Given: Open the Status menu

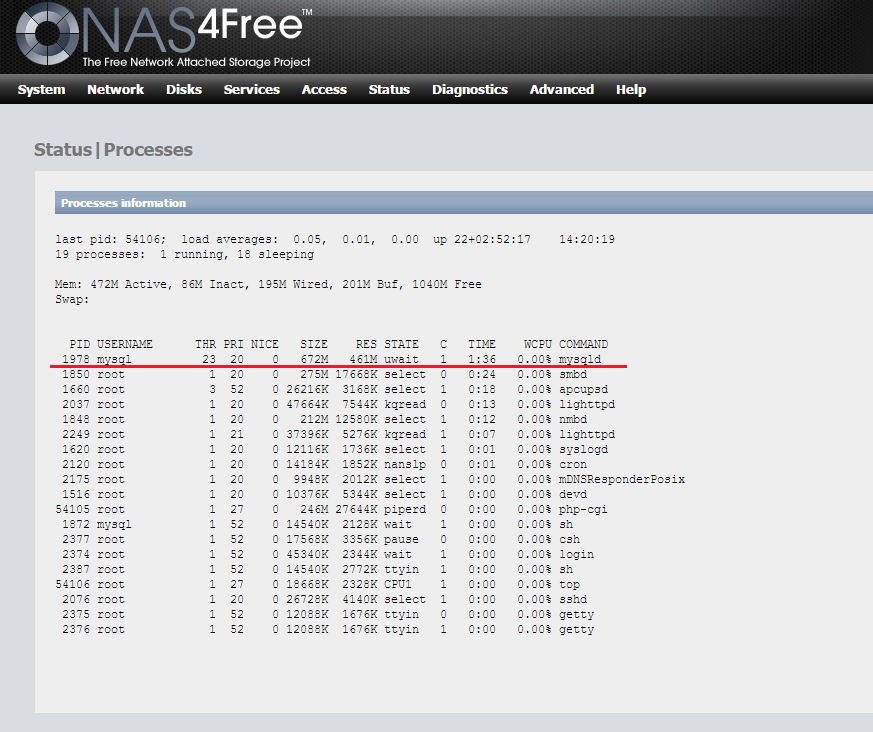Looking at the screenshot, I should (389, 90).
